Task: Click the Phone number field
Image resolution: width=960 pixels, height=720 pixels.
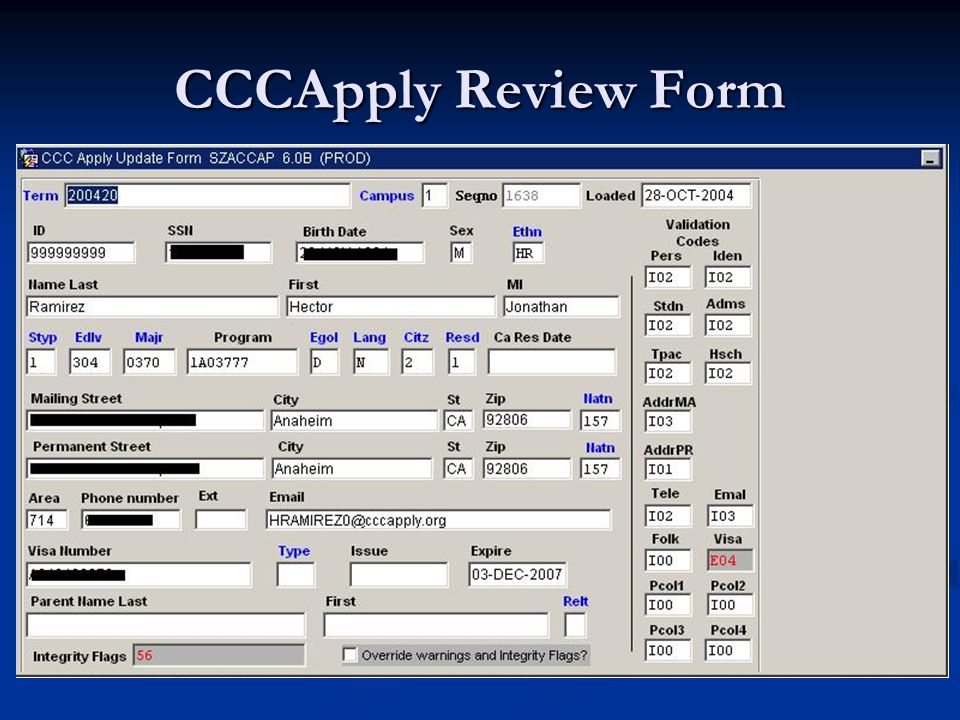Action: click(131, 520)
